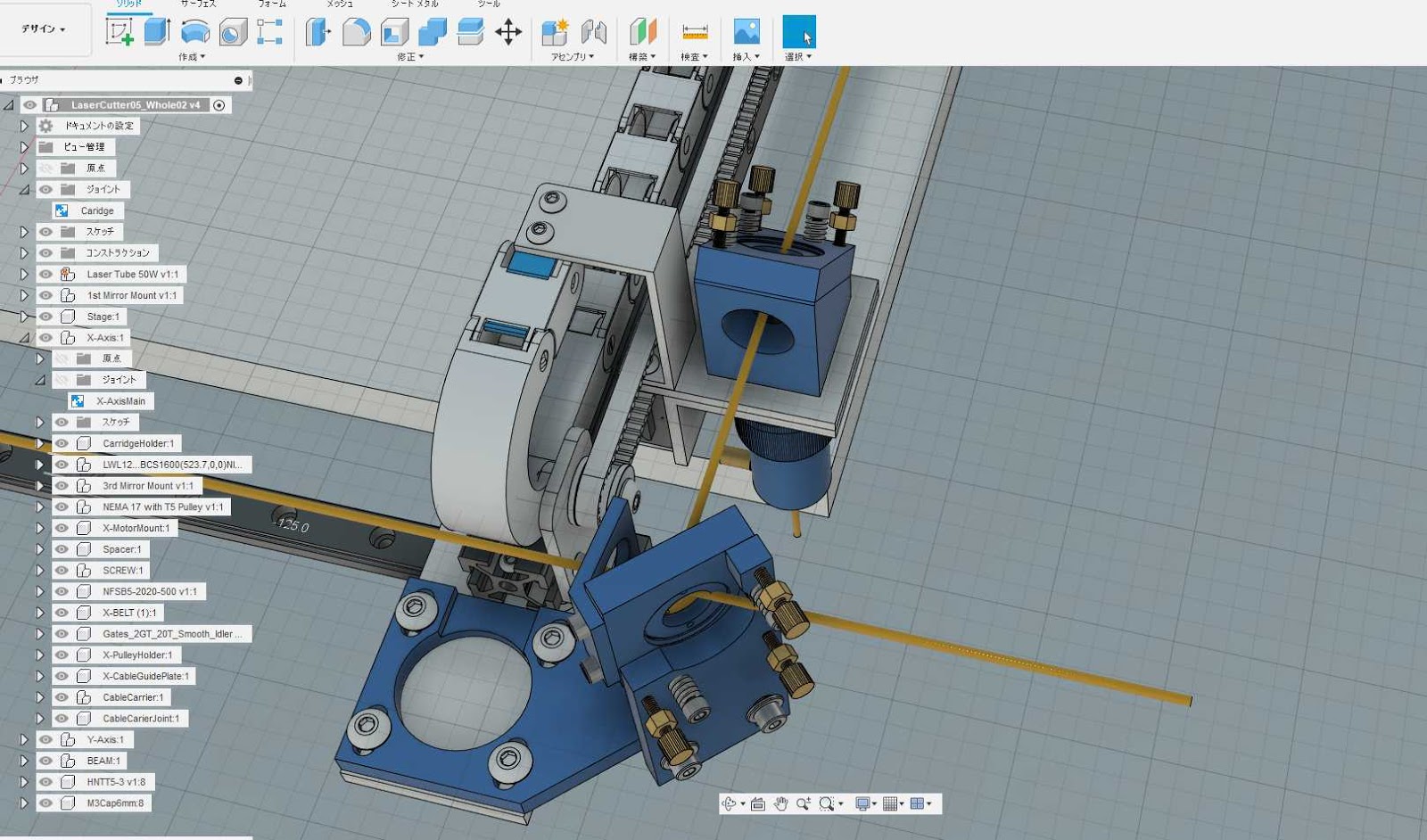Viewport: 1427px width, 840px height.
Task: Click the document settings gear icon
Action: tap(45, 126)
